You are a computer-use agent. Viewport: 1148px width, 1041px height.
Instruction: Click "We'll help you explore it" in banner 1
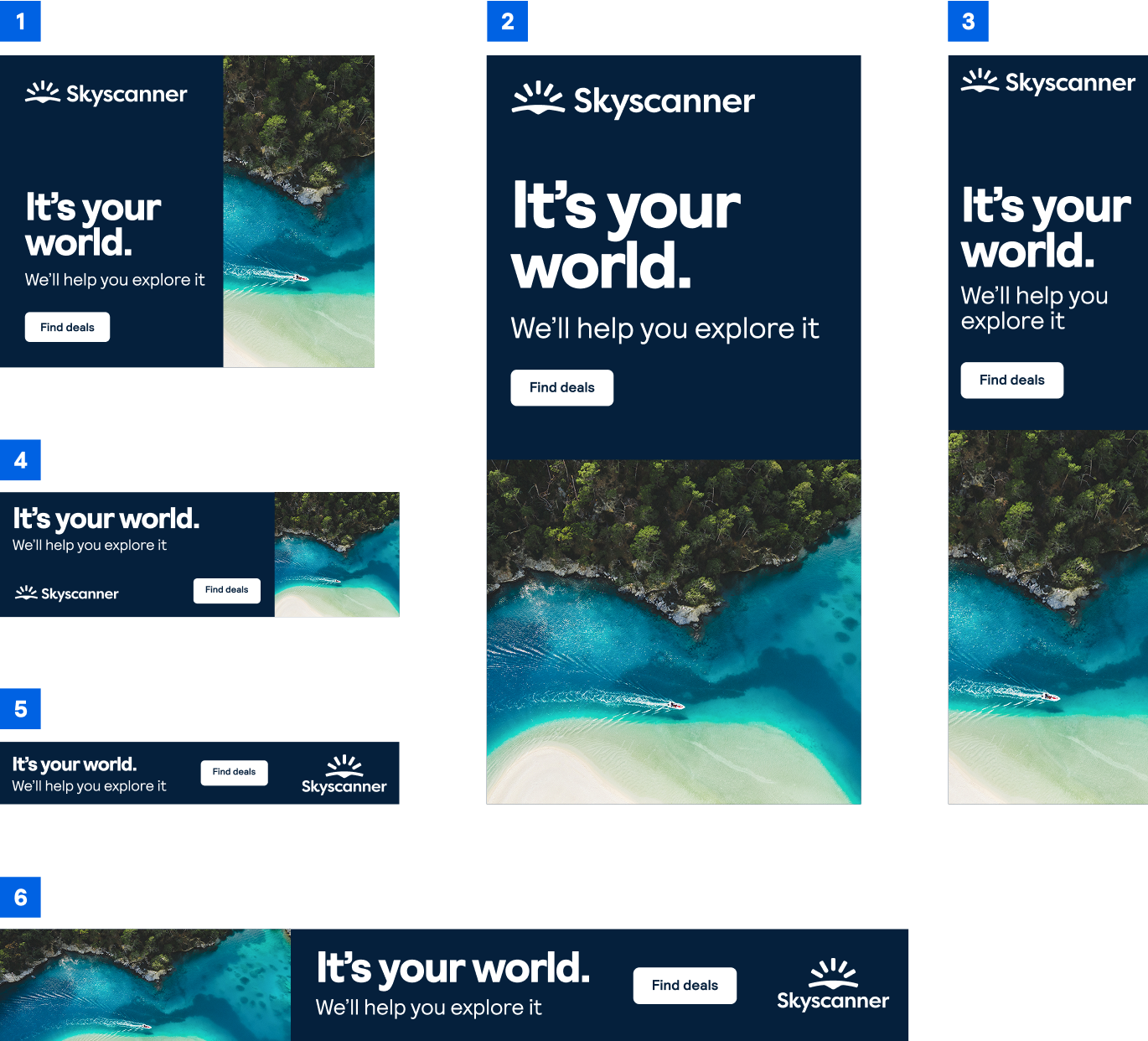(115, 280)
